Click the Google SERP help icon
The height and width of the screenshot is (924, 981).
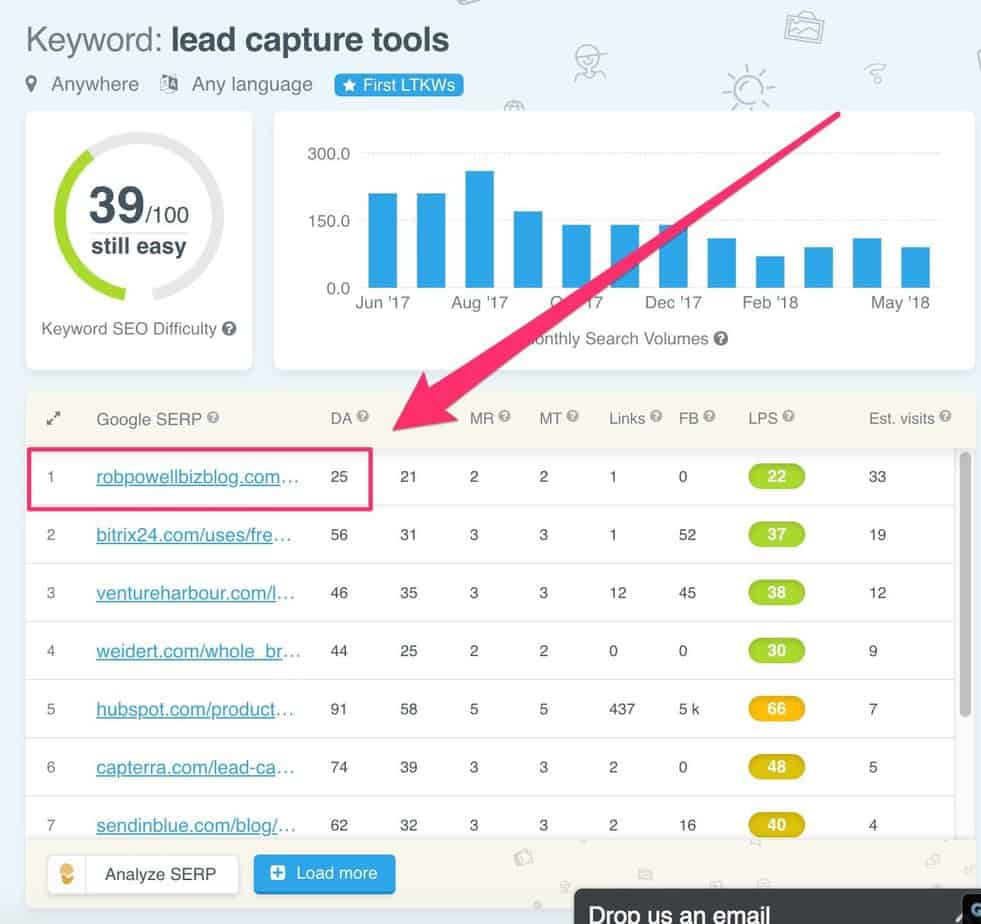(x=213, y=419)
